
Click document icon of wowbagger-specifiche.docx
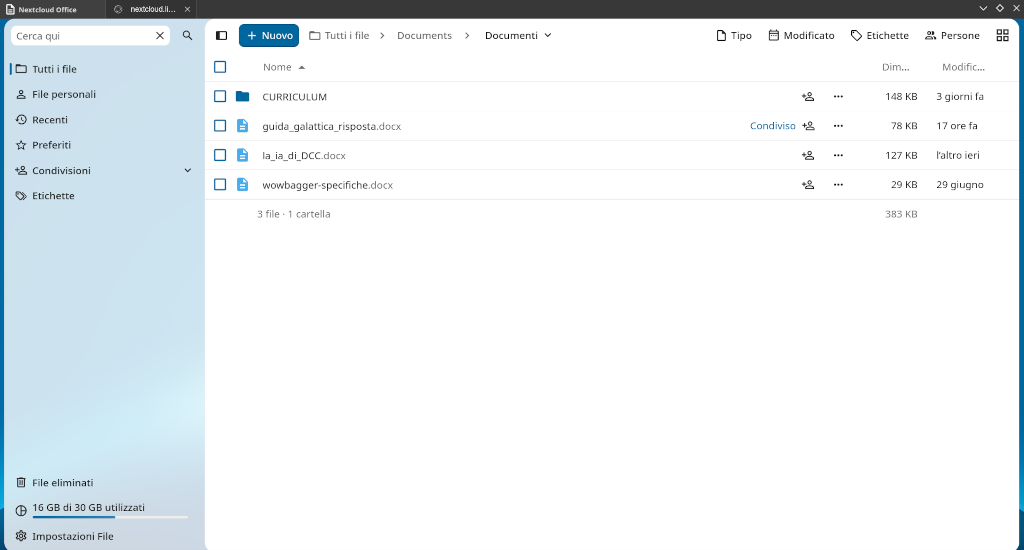pos(242,185)
